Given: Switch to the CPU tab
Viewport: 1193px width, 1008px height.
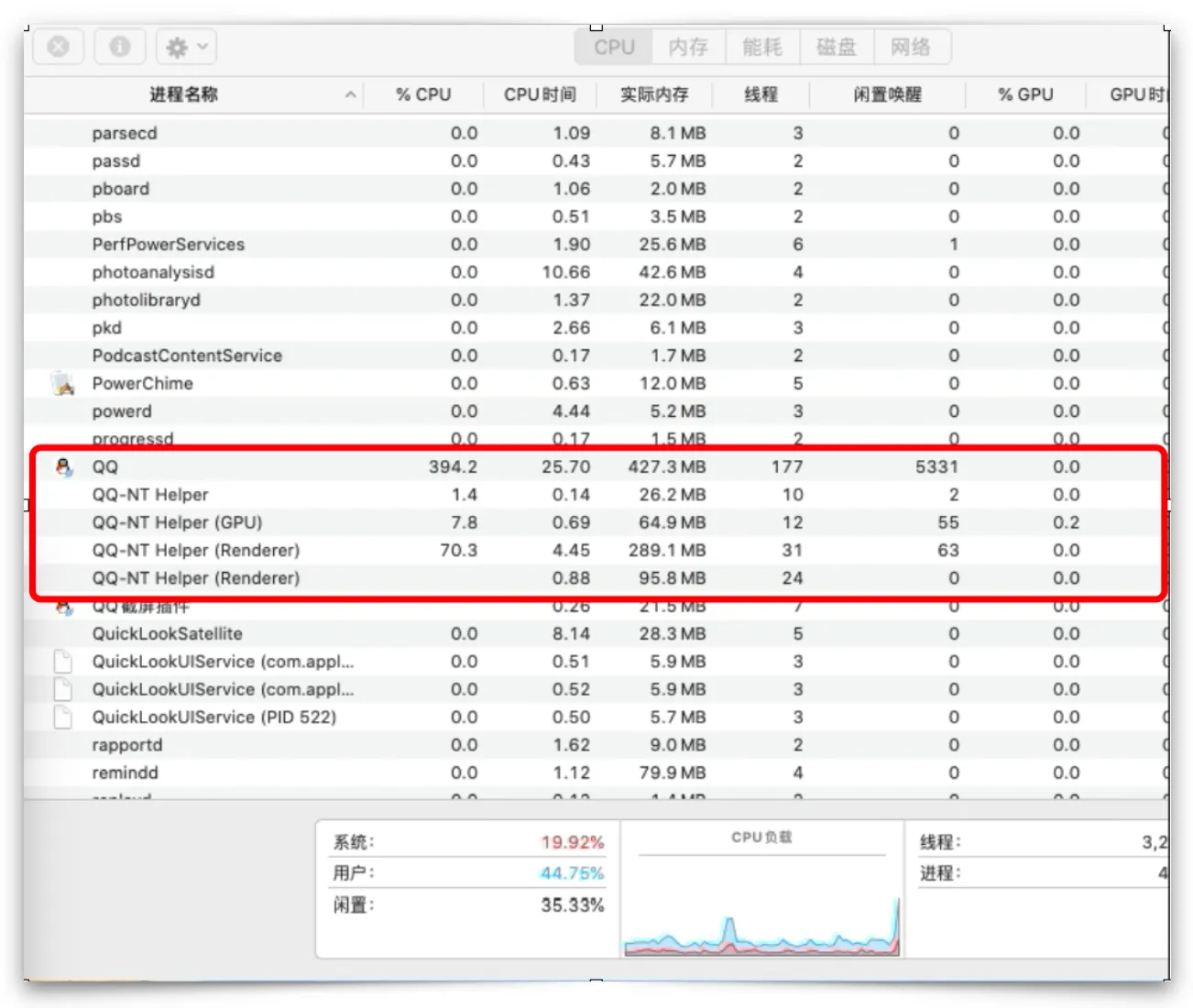Looking at the screenshot, I should [614, 47].
